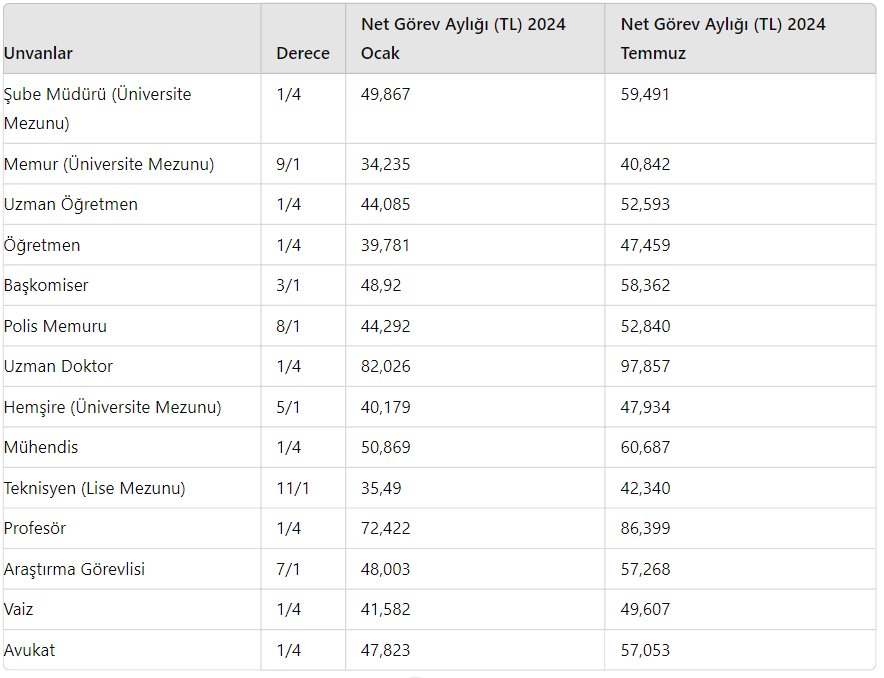Click the Unvanlar column header

(x=38, y=54)
